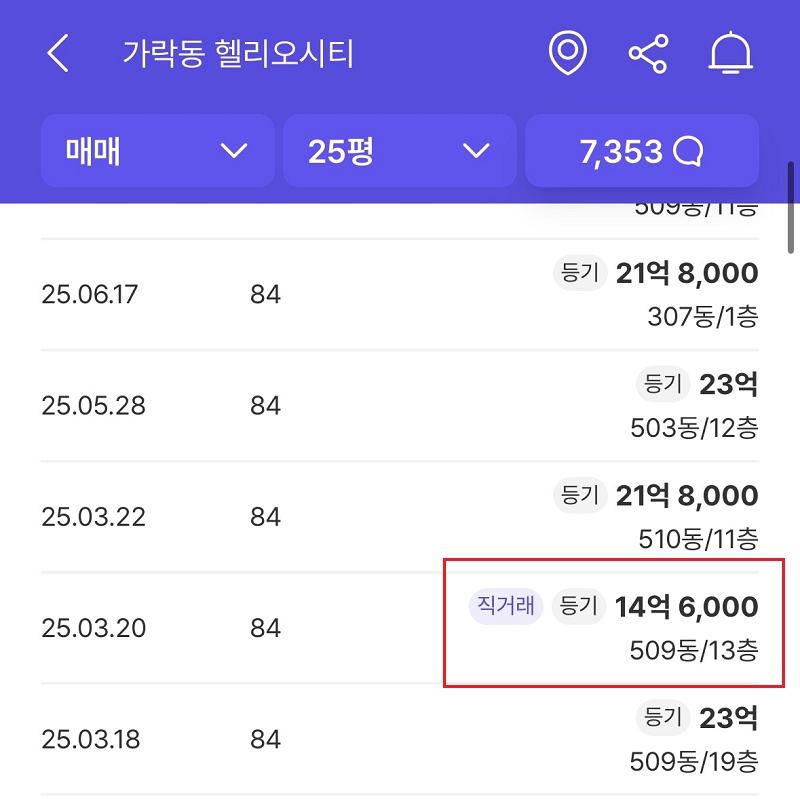Click the chevron next to 25평
Image resolution: width=800 pixels, height=799 pixels.
click(477, 152)
